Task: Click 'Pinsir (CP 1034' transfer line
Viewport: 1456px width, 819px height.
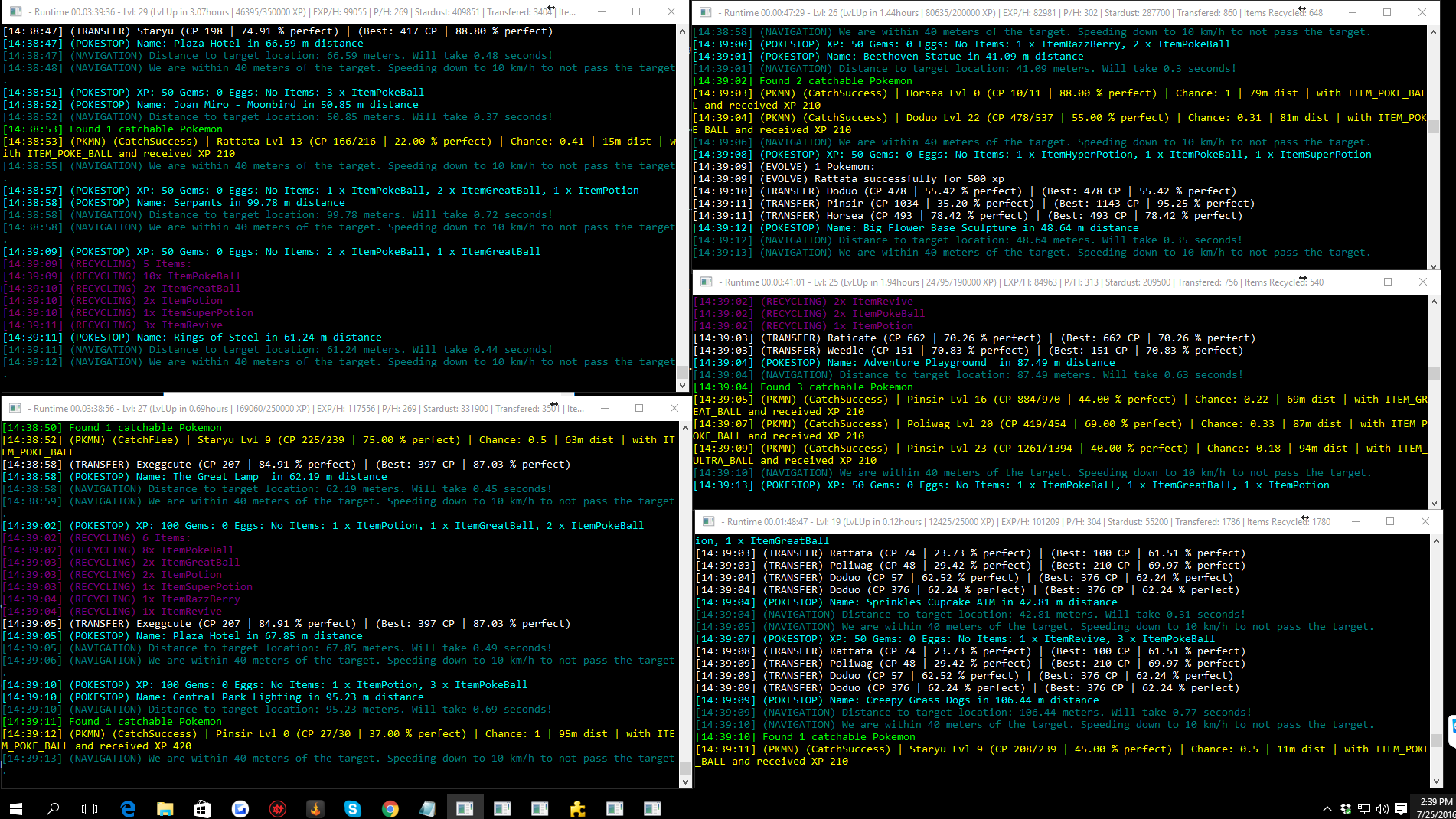Action: (974, 204)
